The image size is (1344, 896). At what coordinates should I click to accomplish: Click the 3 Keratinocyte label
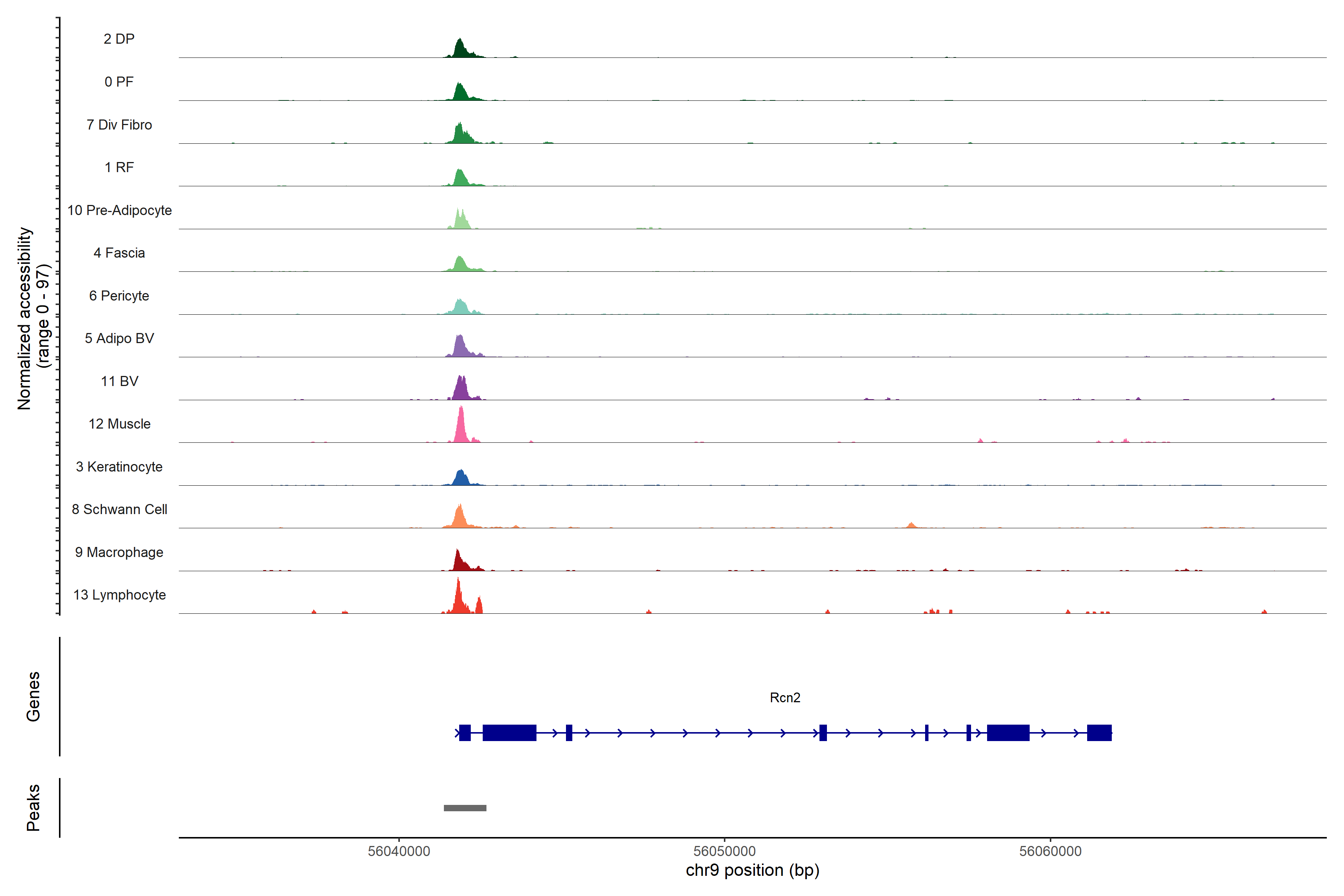(119, 467)
